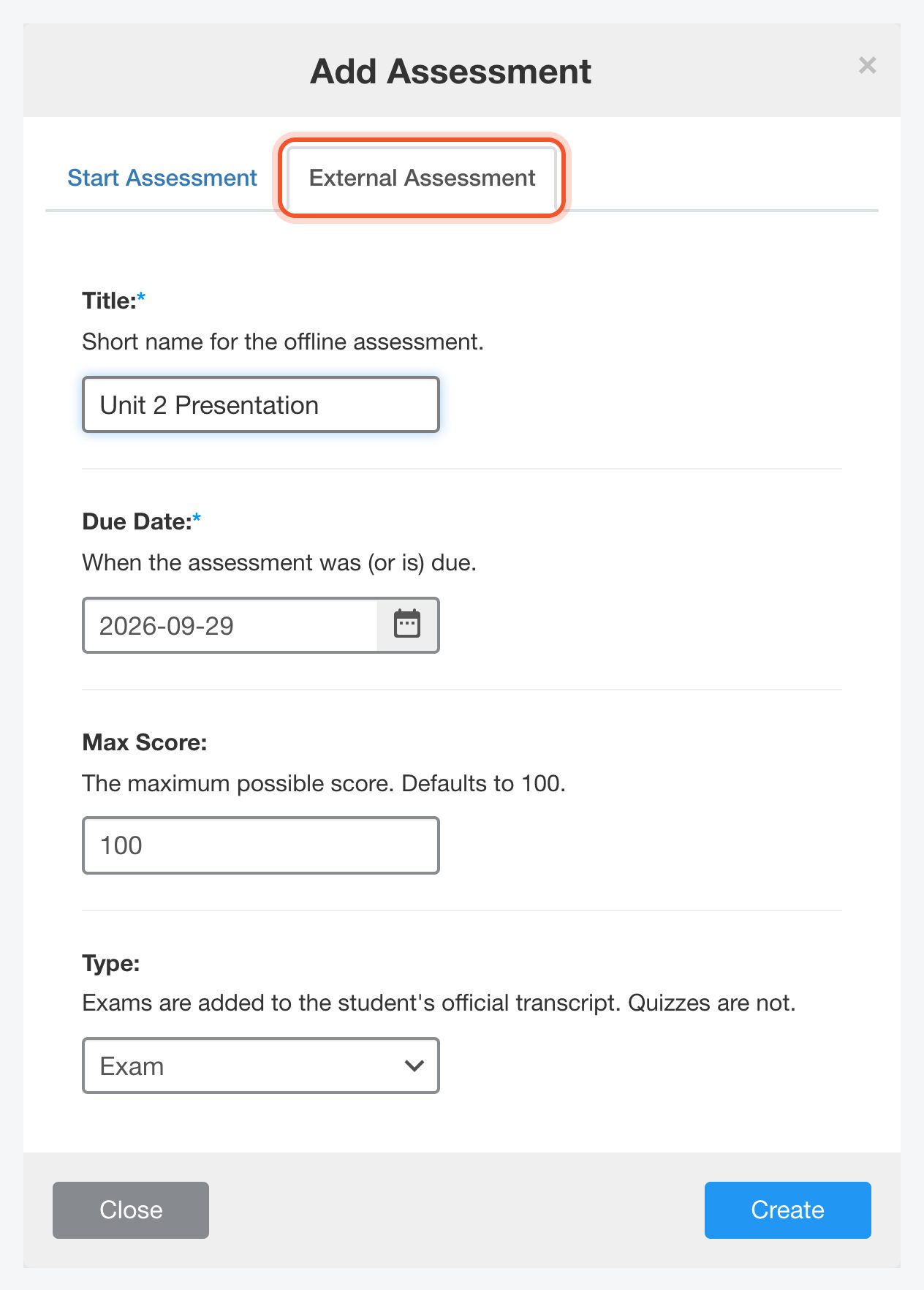Click the 'When the assessment was due' hint

[x=279, y=562]
